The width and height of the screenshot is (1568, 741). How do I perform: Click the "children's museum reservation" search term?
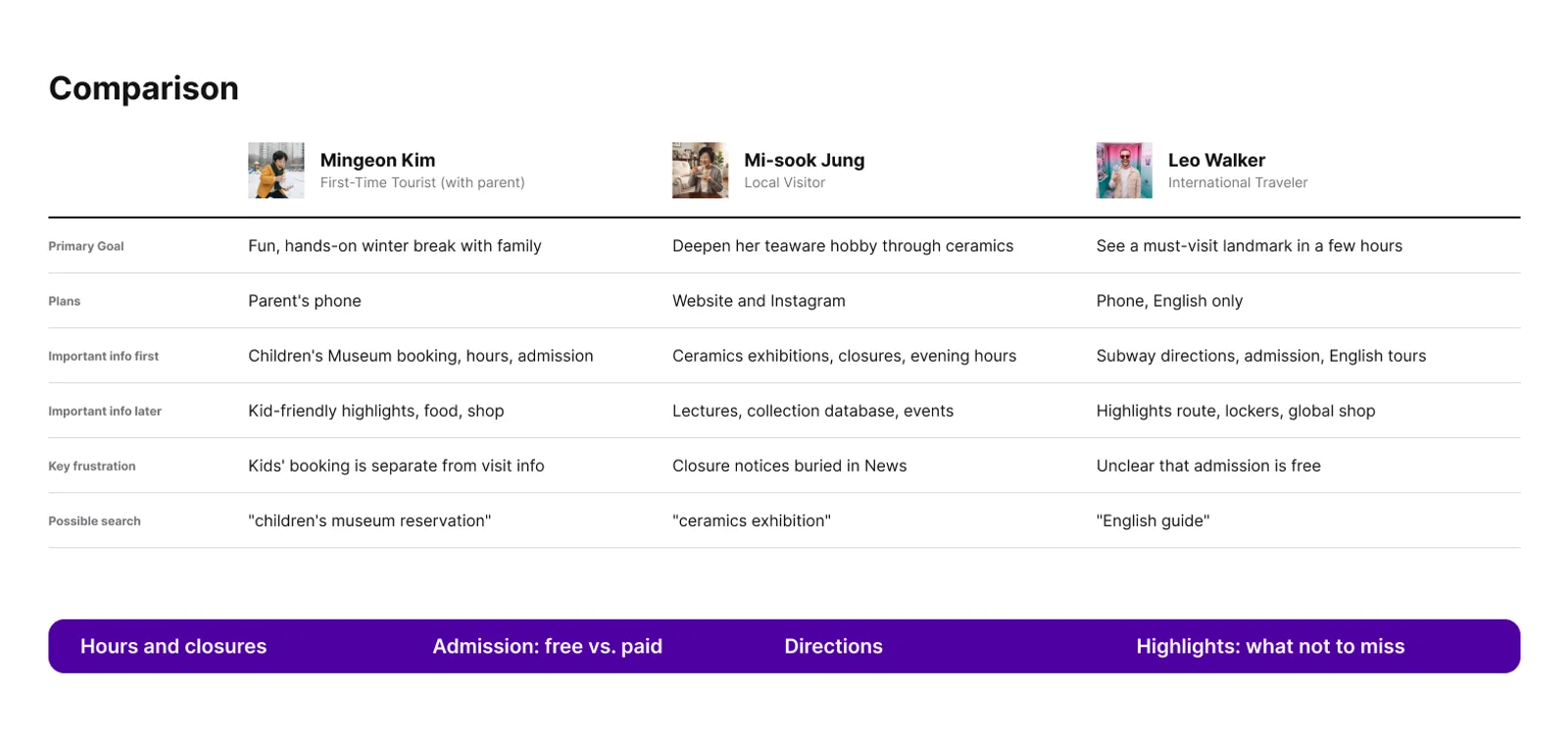click(369, 520)
